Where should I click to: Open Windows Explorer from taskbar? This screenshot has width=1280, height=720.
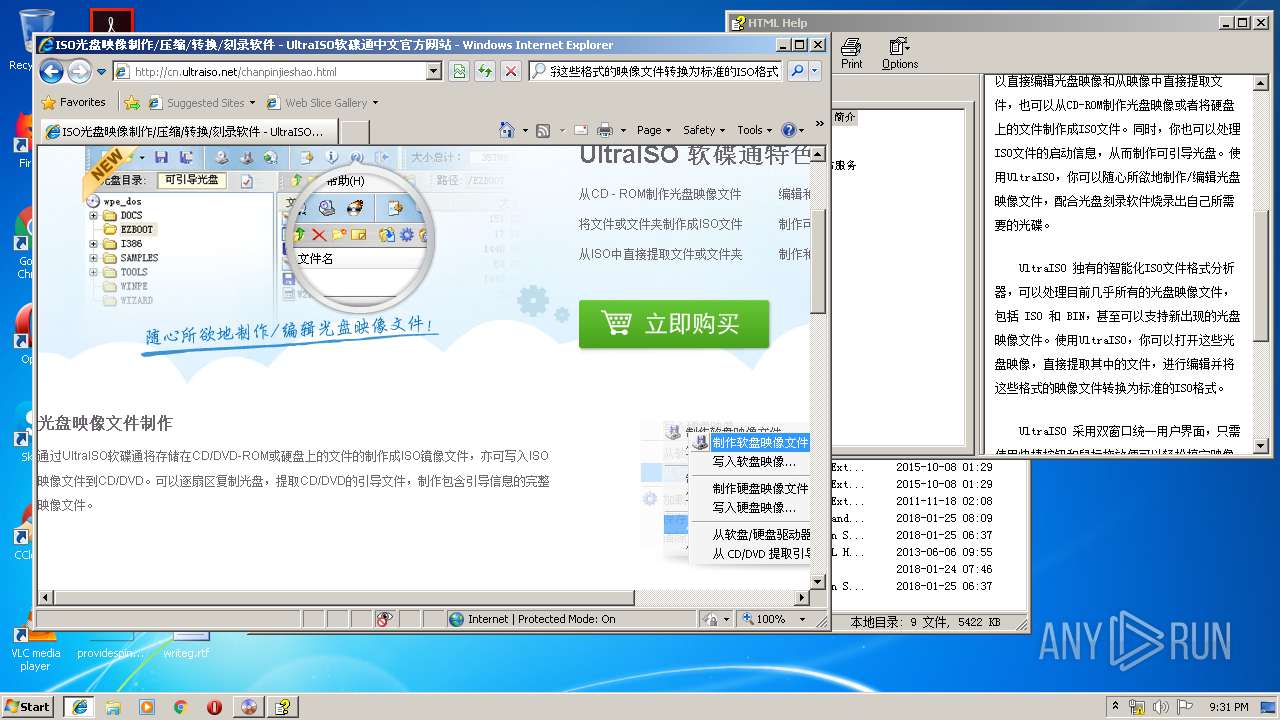click(x=113, y=707)
